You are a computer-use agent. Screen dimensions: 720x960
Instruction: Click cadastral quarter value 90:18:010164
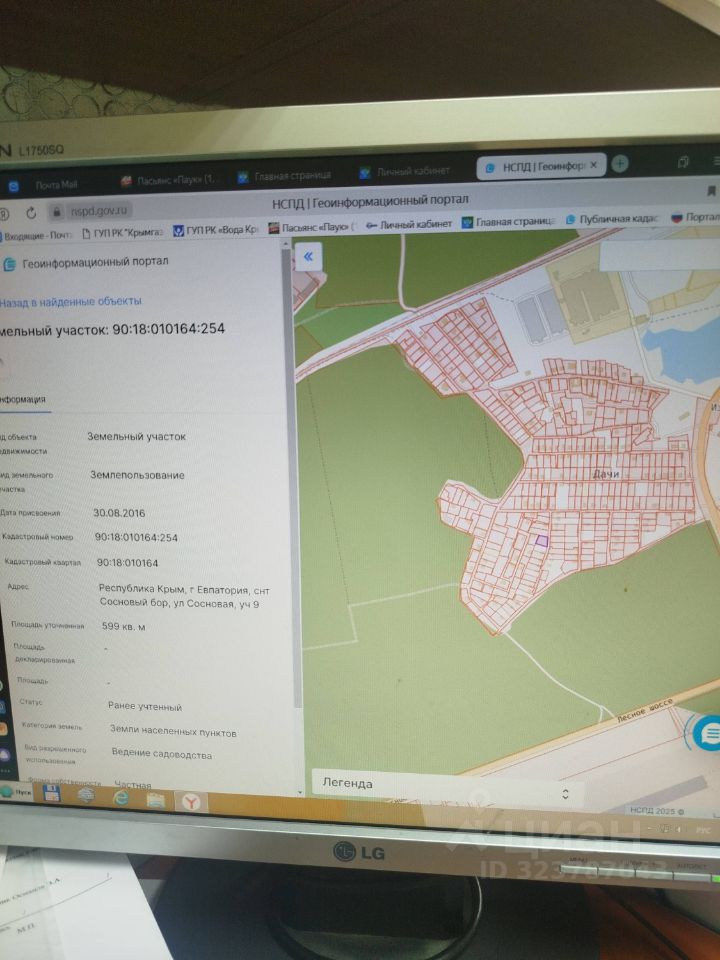(x=127, y=563)
